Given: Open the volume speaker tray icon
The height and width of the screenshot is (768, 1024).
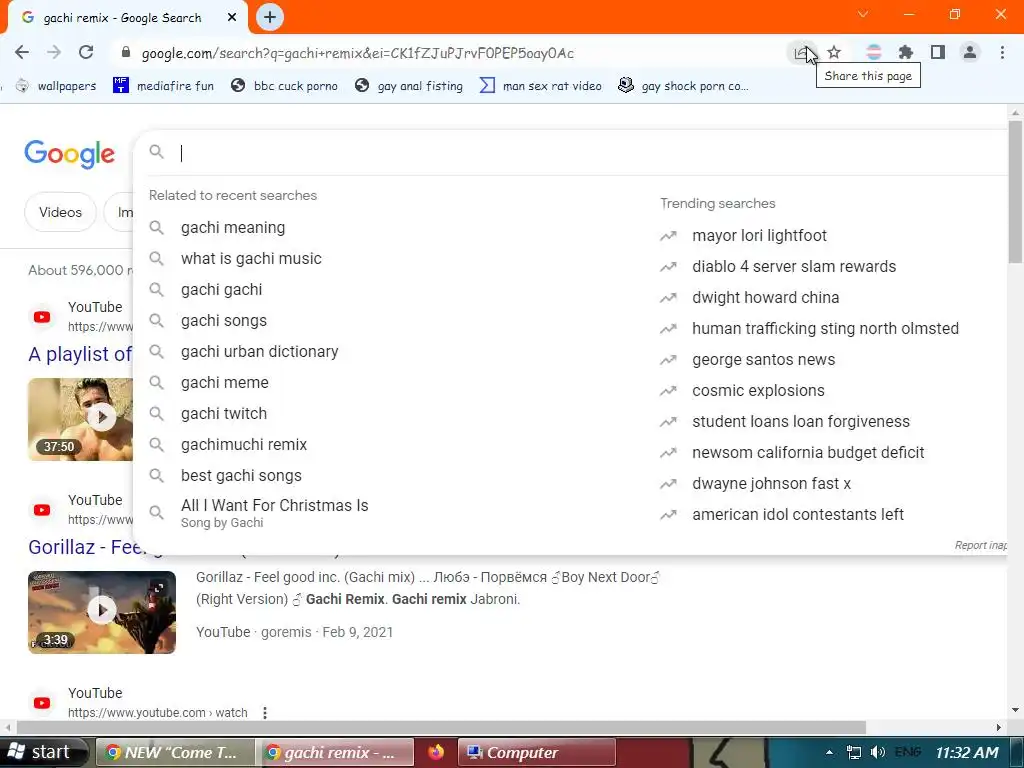Looking at the screenshot, I should 878,752.
